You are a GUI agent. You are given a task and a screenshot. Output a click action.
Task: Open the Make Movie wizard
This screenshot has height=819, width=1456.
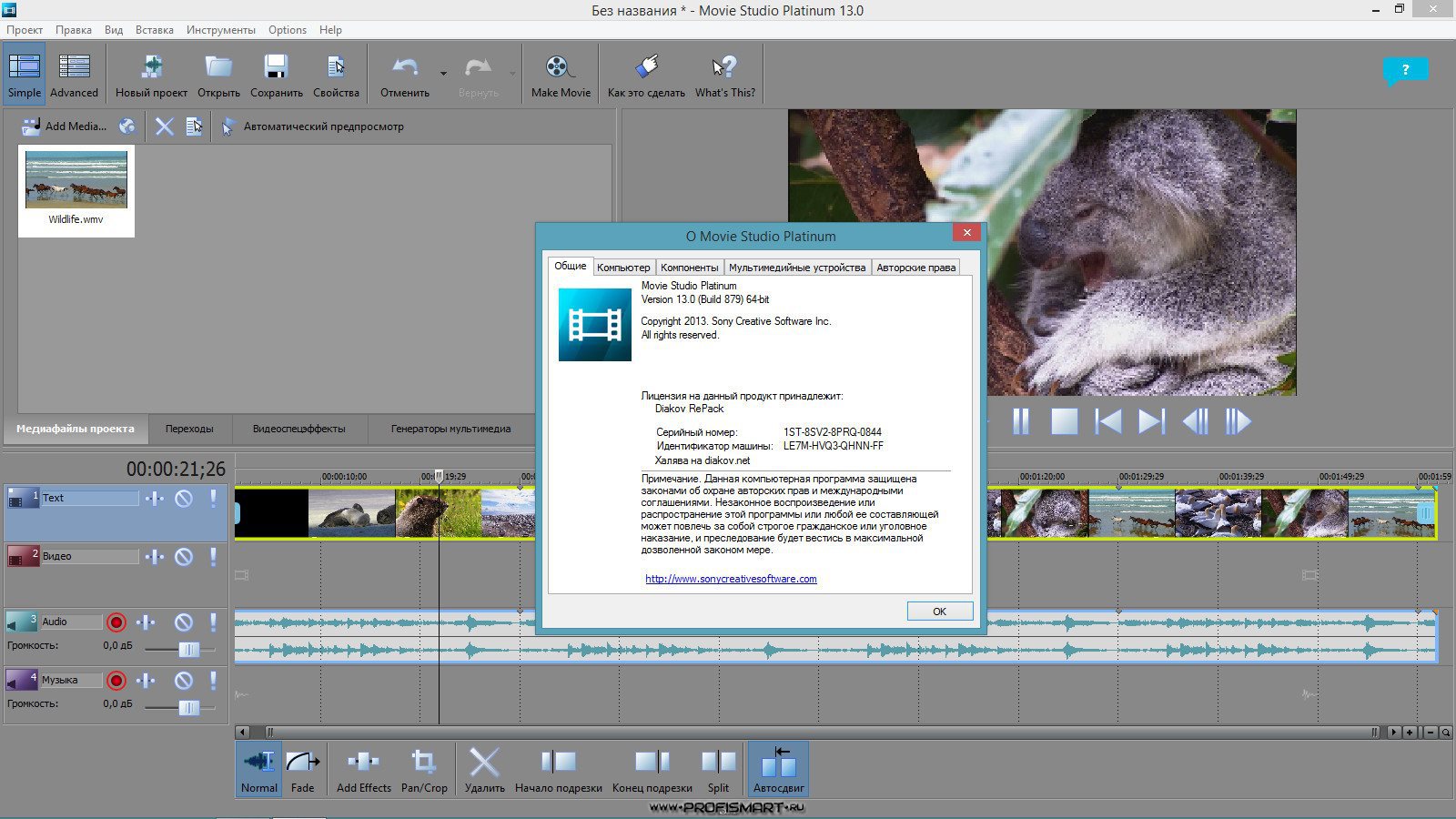(x=561, y=75)
